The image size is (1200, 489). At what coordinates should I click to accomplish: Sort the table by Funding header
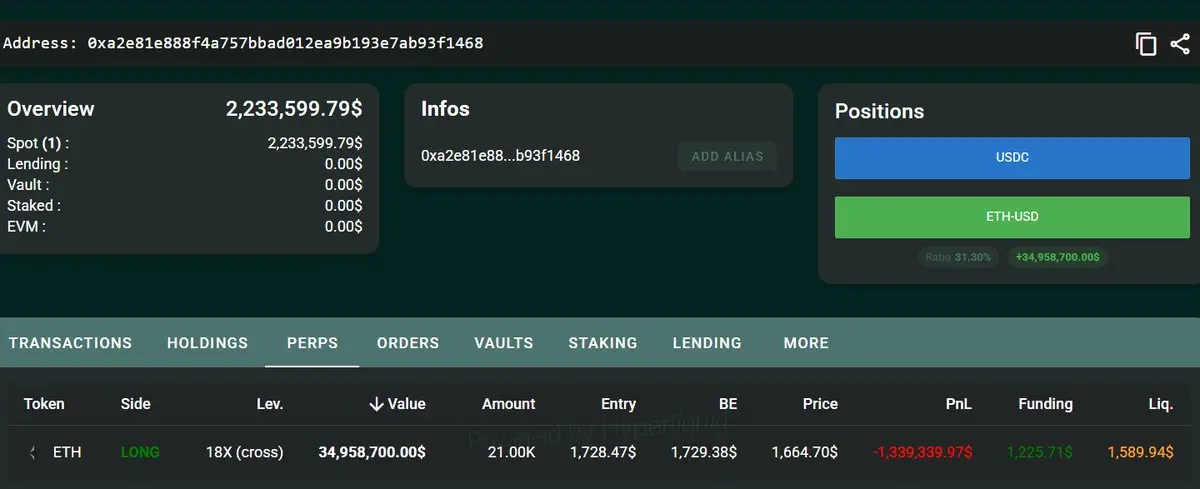coord(1045,404)
